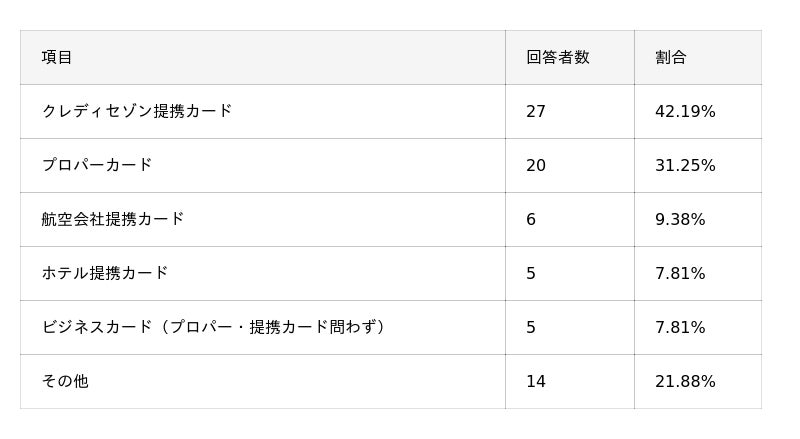Click the ホテル提携カード percentage value
800x439 pixels.
[x=680, y=273]
